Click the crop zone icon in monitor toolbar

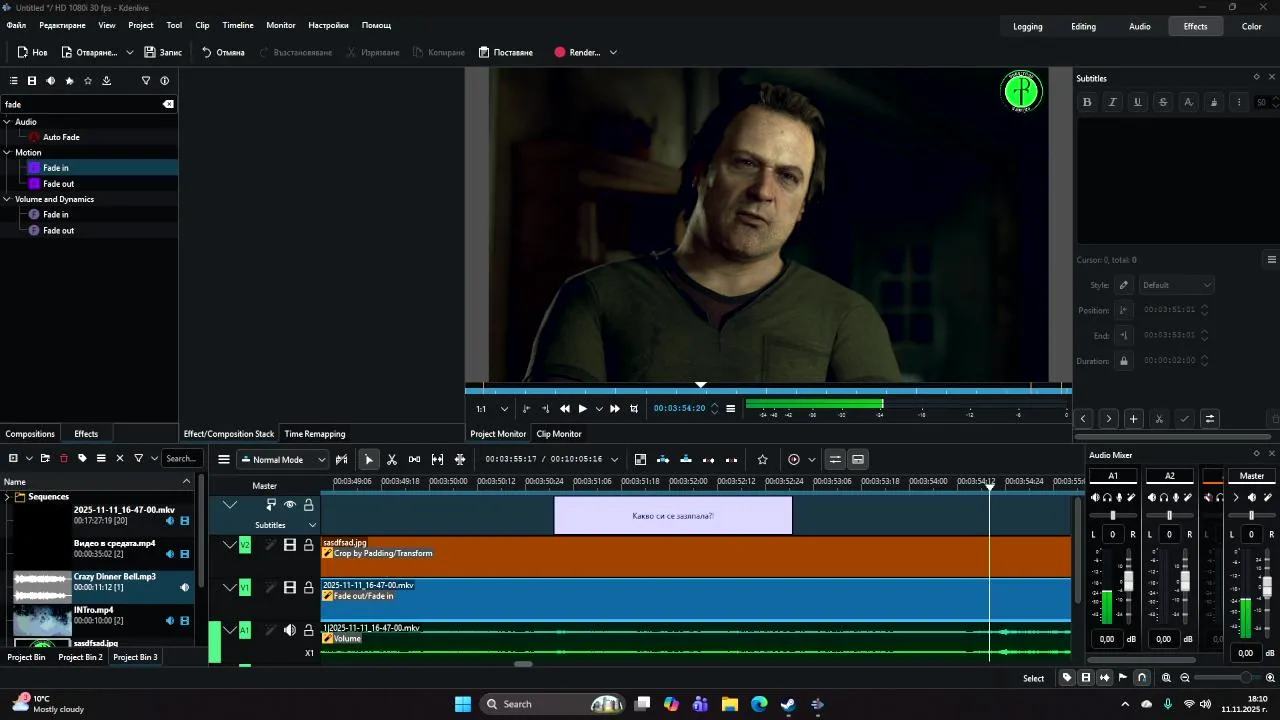pos(634,409)
